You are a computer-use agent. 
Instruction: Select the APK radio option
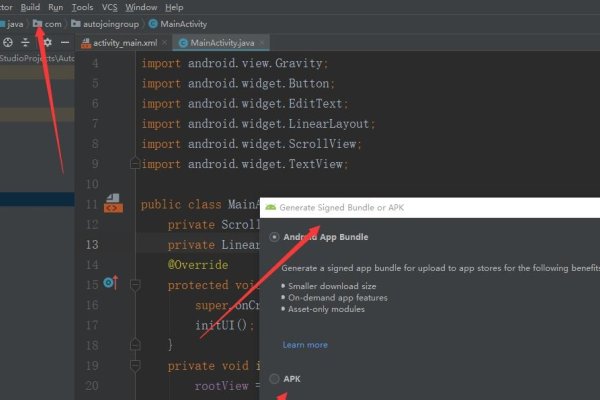click(x=275, y=379)
